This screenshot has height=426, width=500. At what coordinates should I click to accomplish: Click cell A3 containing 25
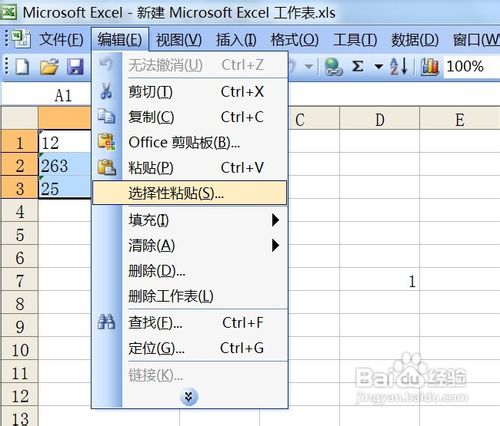(65, 188)
